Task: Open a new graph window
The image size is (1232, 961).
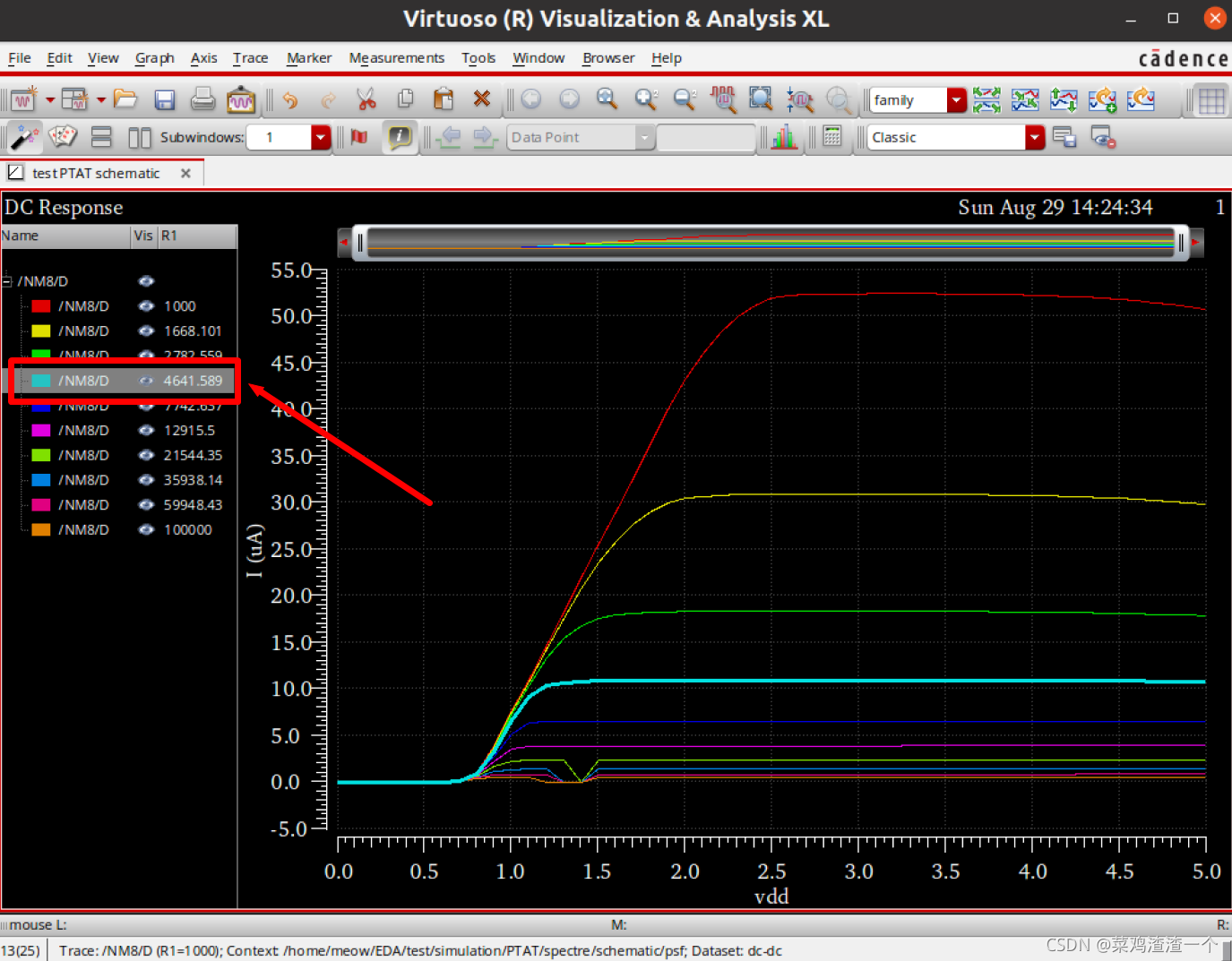Action: [24, 99]
